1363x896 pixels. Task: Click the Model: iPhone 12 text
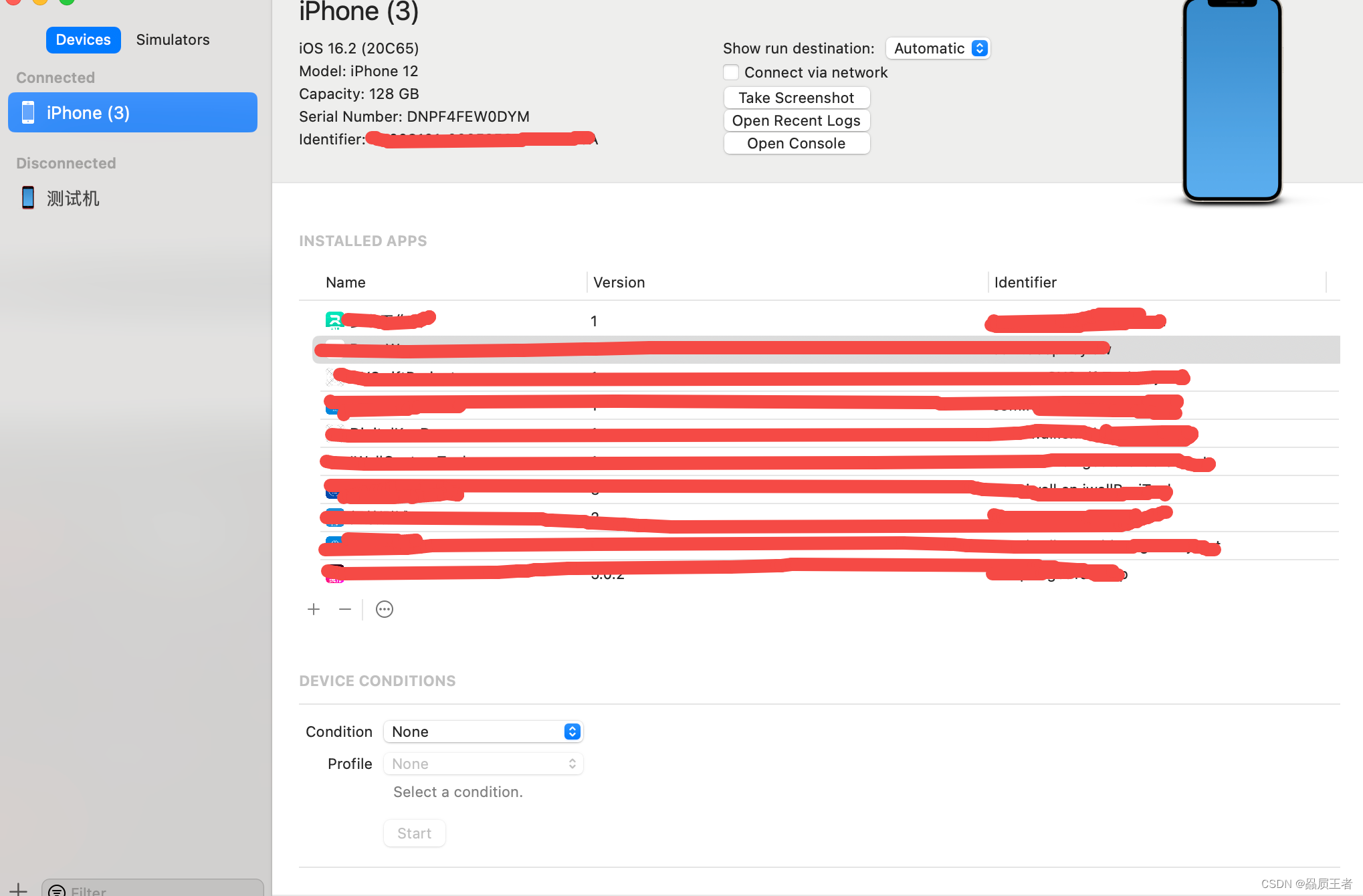[x=358, y=71]
